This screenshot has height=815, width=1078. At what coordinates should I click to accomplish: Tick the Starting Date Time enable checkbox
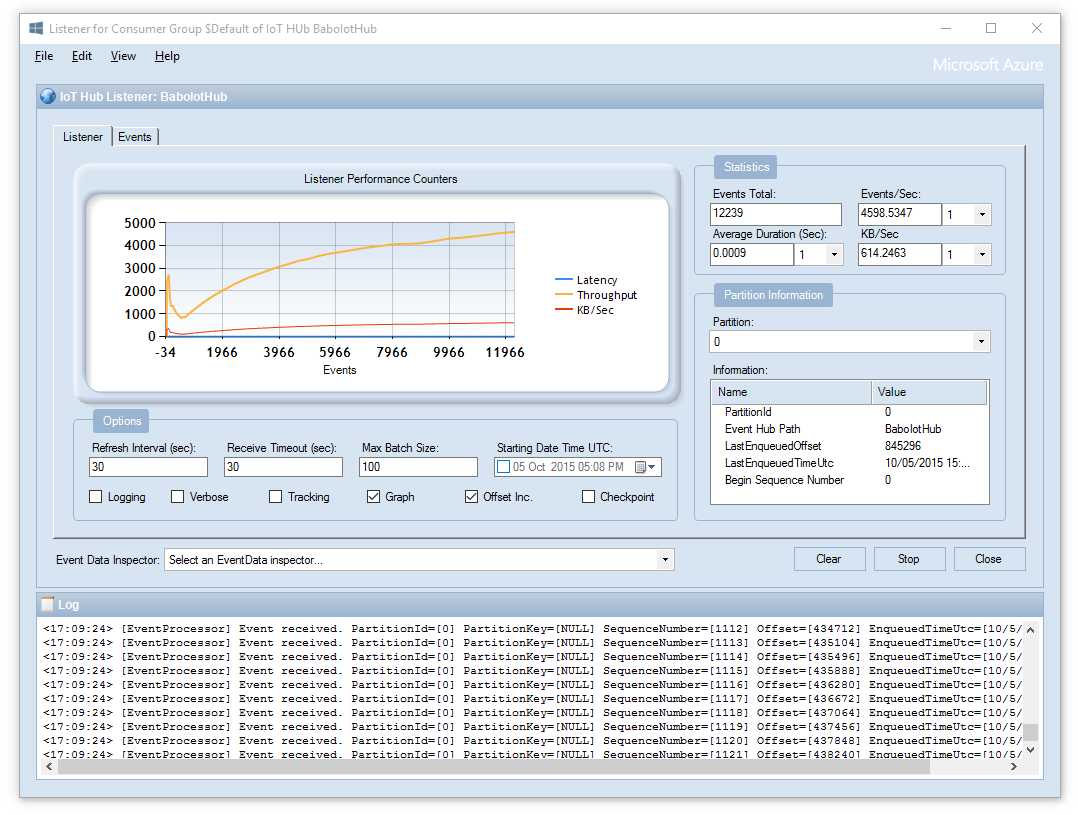pos(503,467)
